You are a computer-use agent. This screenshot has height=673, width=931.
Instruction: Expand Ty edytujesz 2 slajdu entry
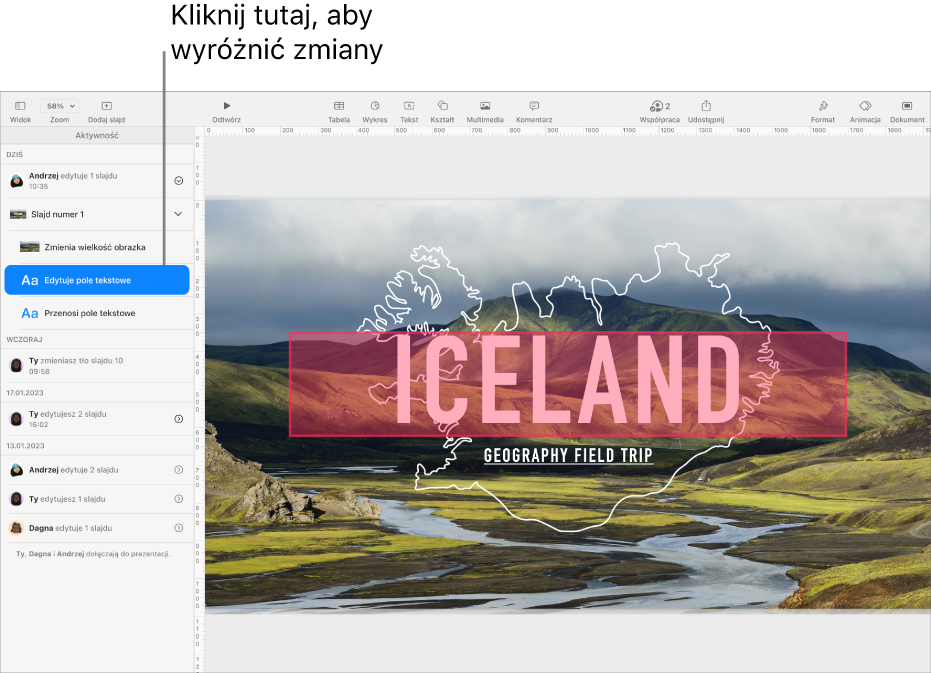179,419
